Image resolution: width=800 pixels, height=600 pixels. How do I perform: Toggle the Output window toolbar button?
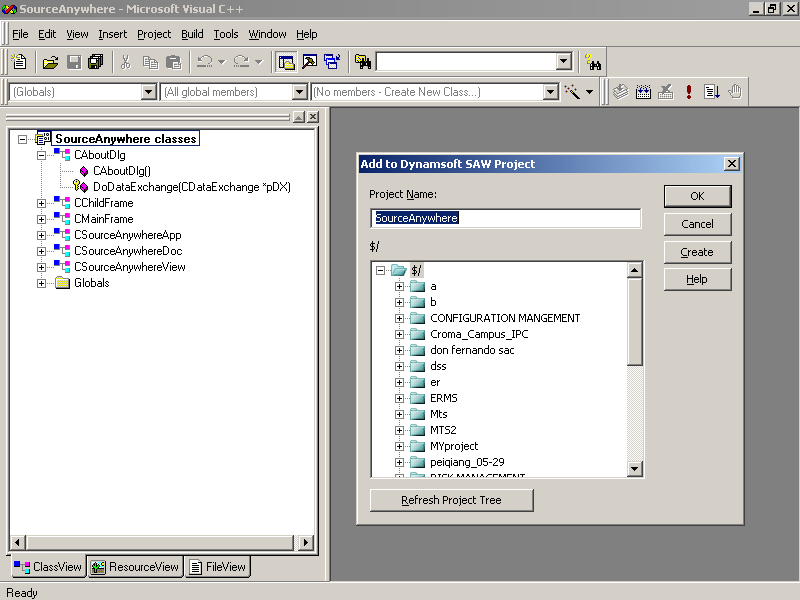coord(309,62)
